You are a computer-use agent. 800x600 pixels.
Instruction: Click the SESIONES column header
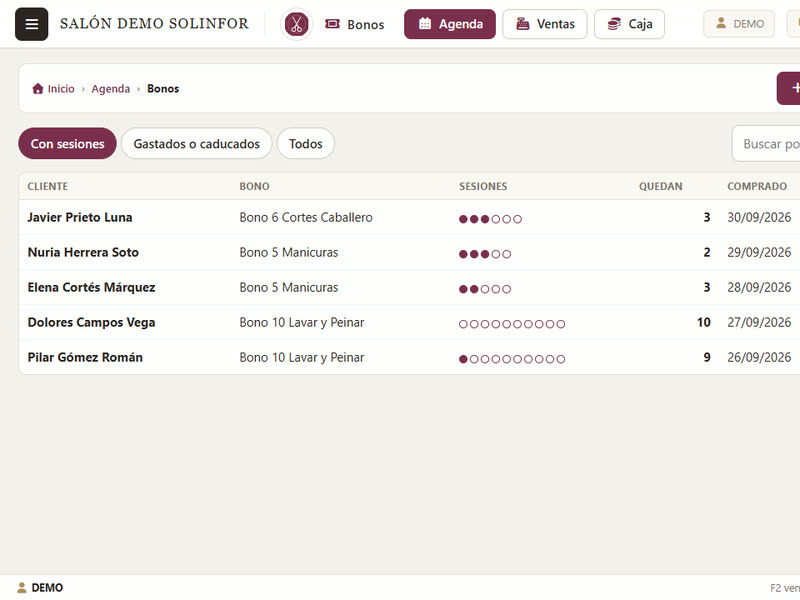(483, 186)
